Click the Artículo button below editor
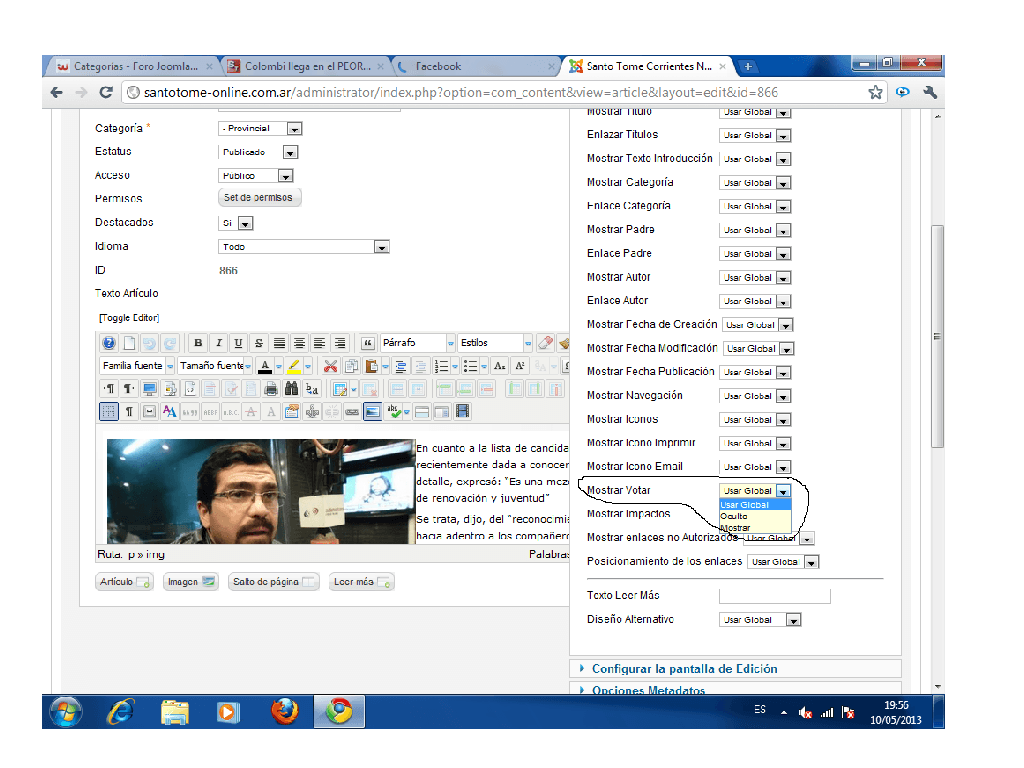This screenshot has width=1024, height=768. tap(124, 582)
